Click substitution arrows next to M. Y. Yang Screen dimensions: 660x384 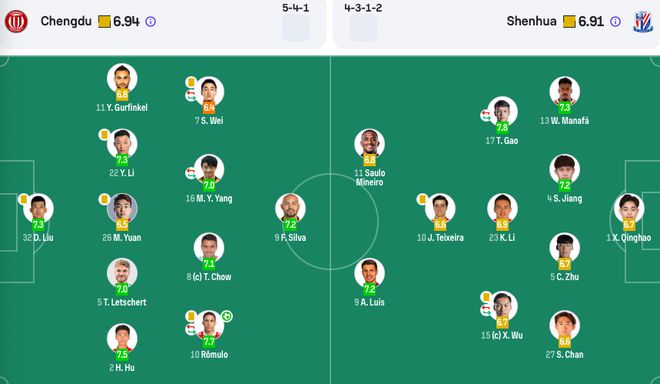click(191, 173)
